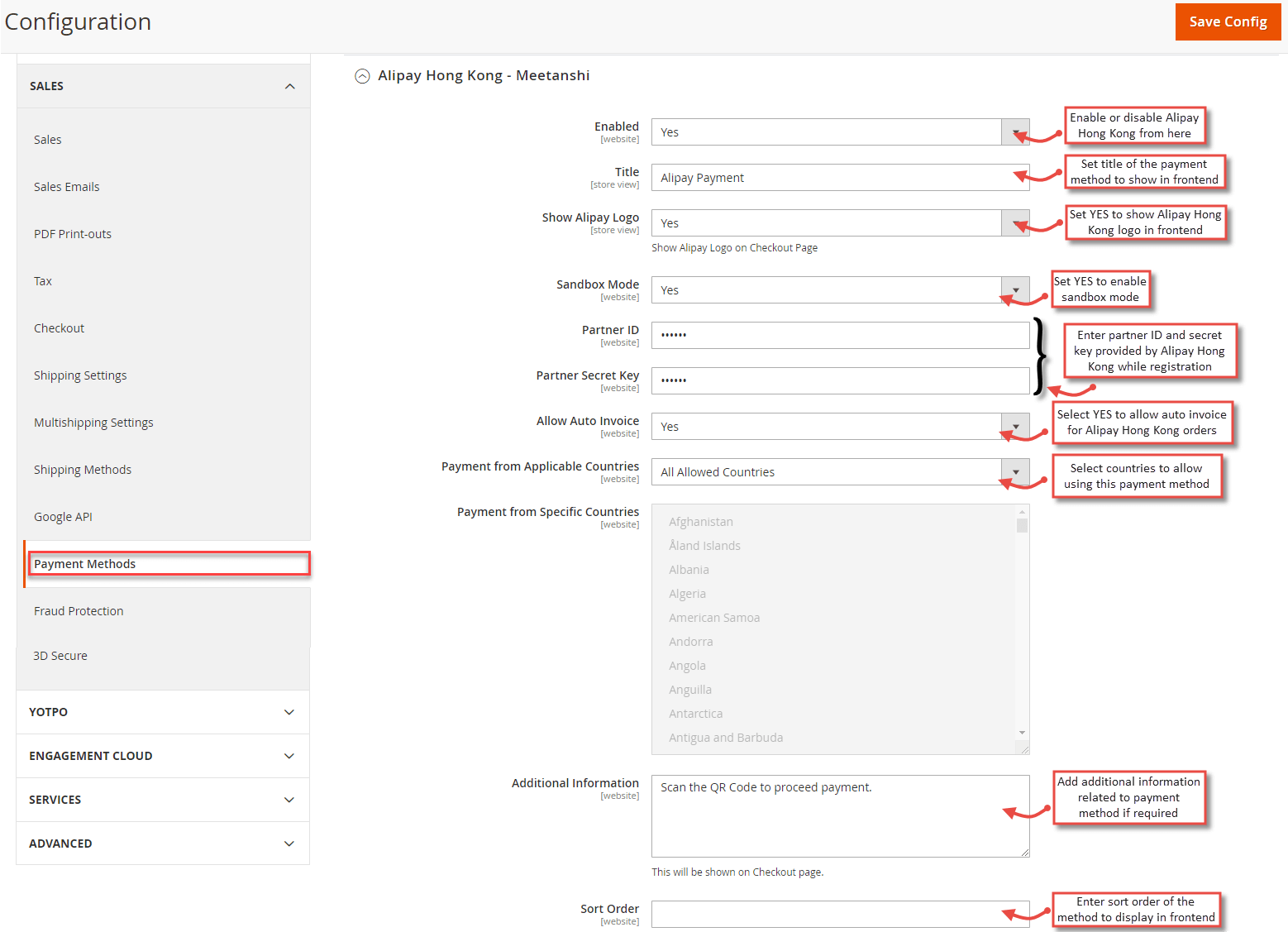Screen dimensions: 1288x932
Task: Click the countries list scroll-up arrow
Action: (1022, 510)
